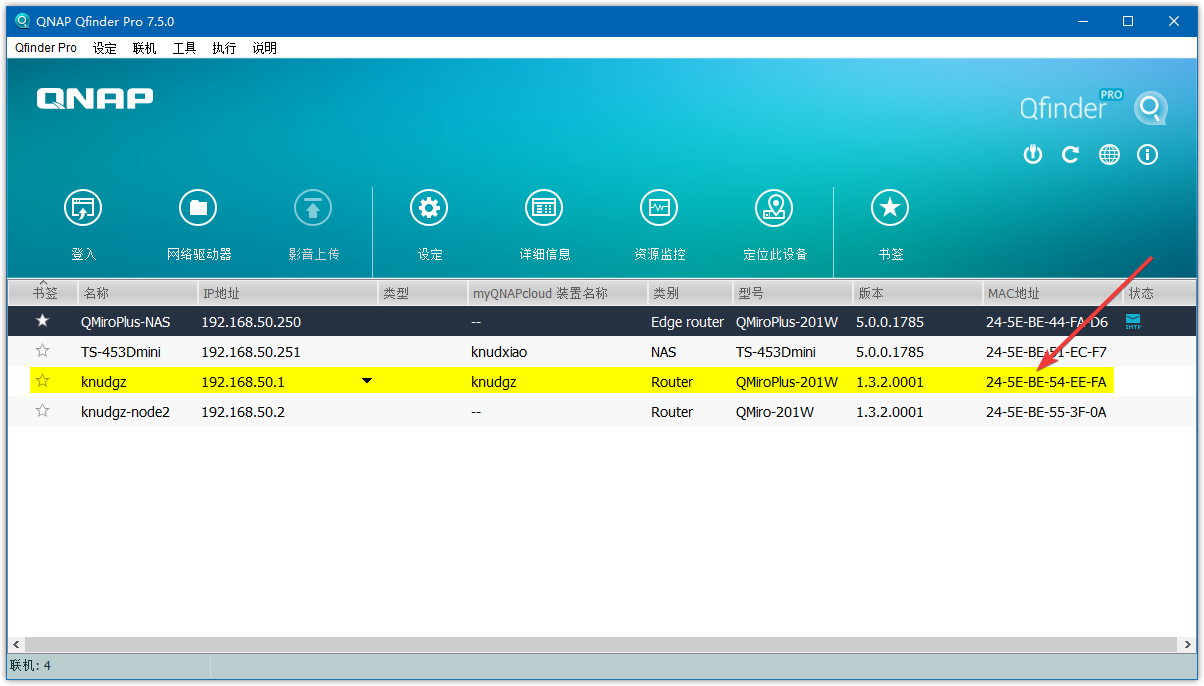Click version 5.0.0.1785 in QMiroPlus-NAS row
The image size is (1204, 686).
click(890, 322)
